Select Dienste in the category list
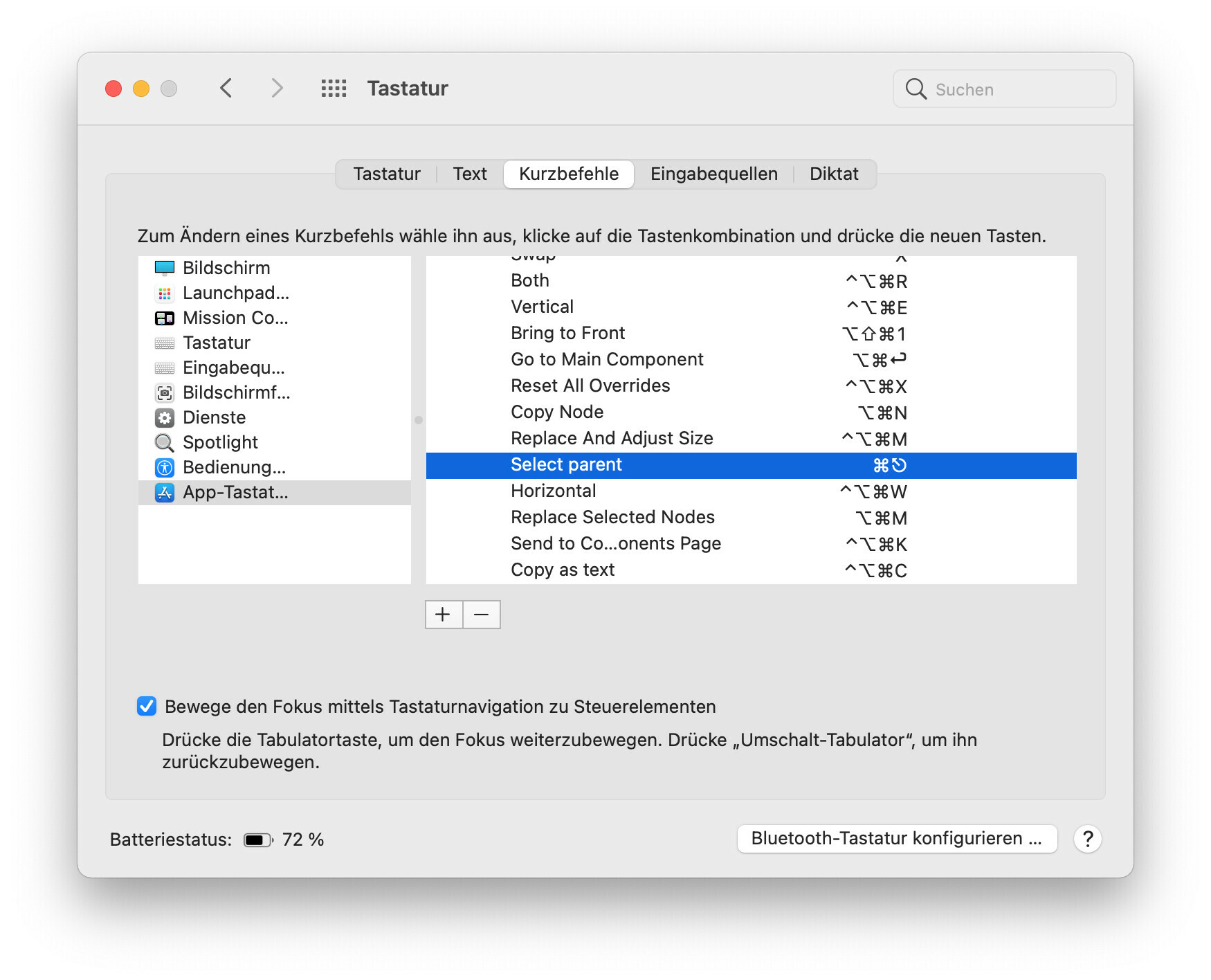This screenshot has height=980, width=1211. pyautogui.click(x=275, y=418)
